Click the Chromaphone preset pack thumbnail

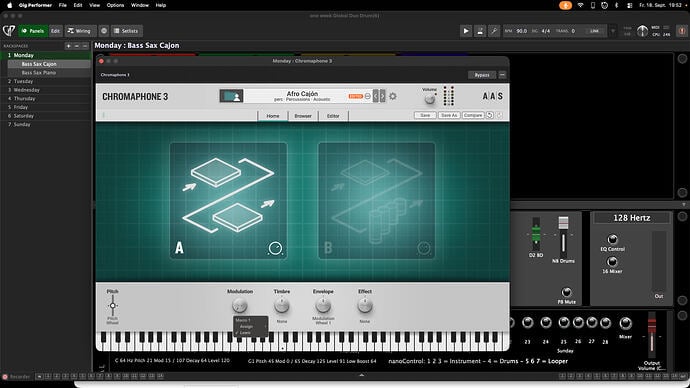231,96
